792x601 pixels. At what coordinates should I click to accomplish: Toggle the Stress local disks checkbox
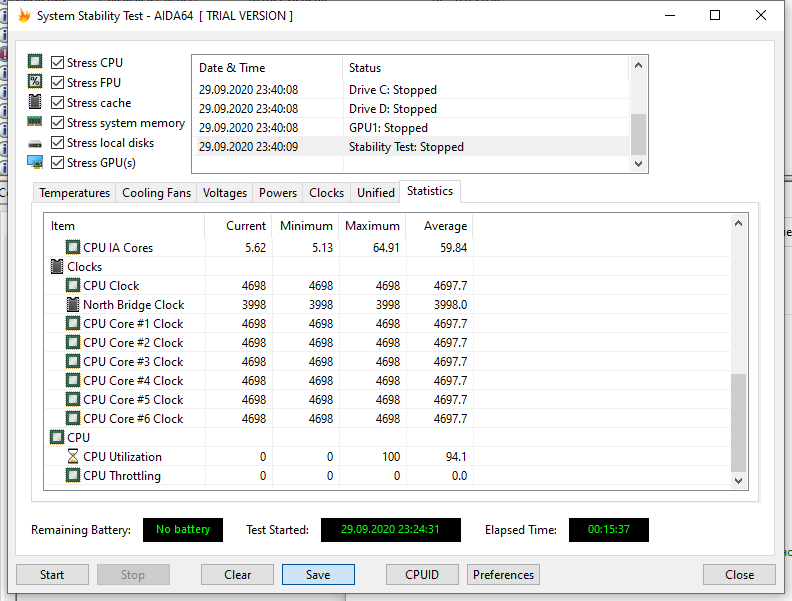[x=58, y=143]
